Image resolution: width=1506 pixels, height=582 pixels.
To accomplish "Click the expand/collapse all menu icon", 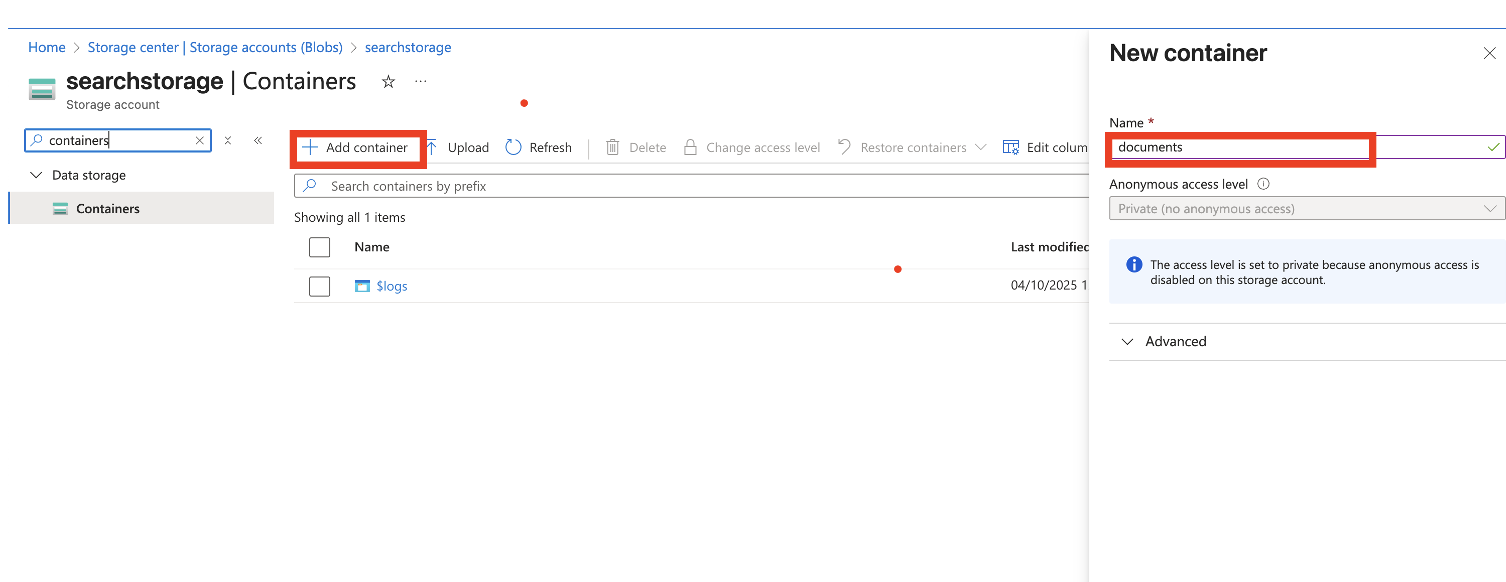I will coord(228,141).
